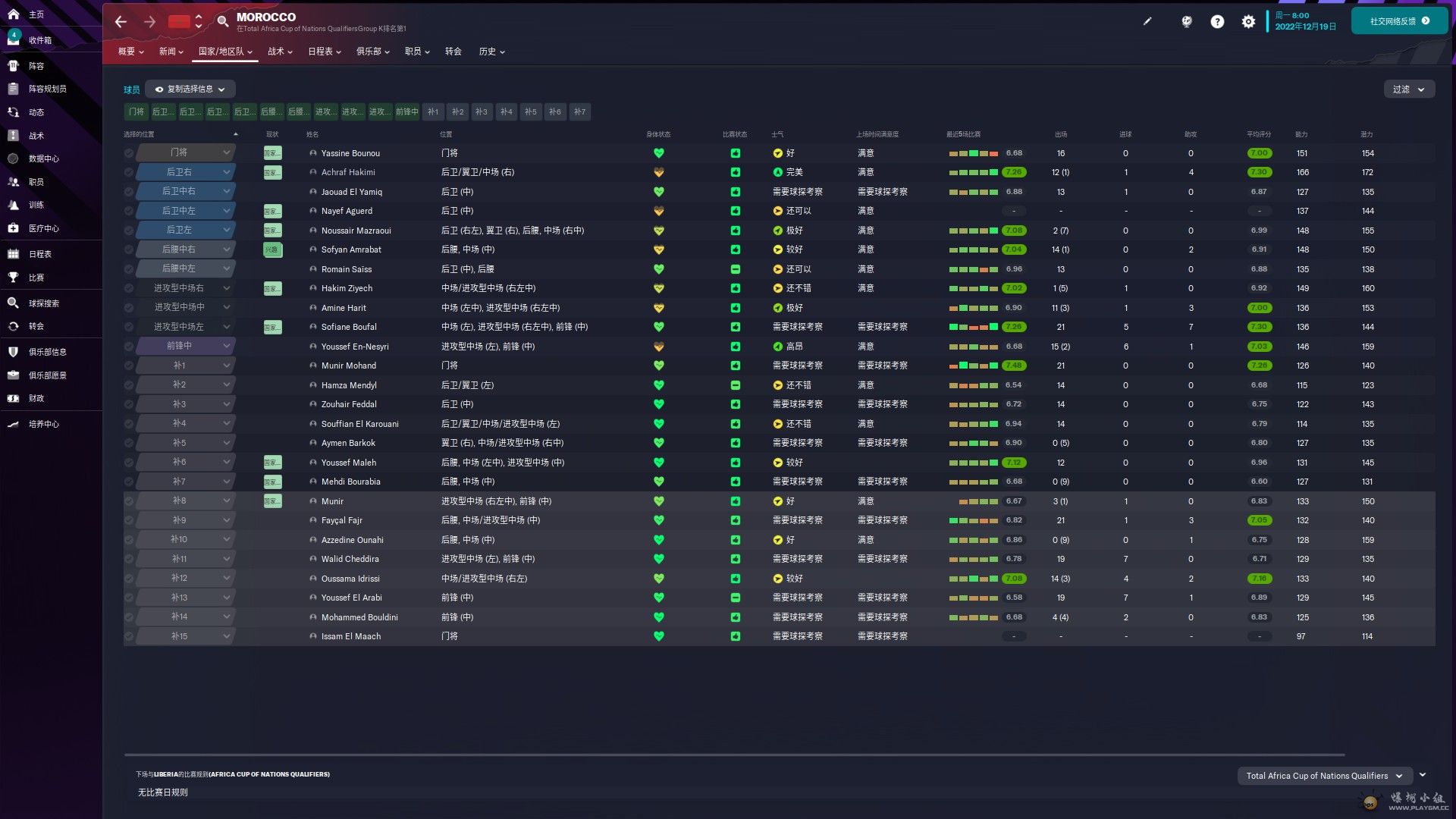The height and width of the screenshot is (819, 1456).
Task: Open the inbox mail icon
Action: [14, 40]
